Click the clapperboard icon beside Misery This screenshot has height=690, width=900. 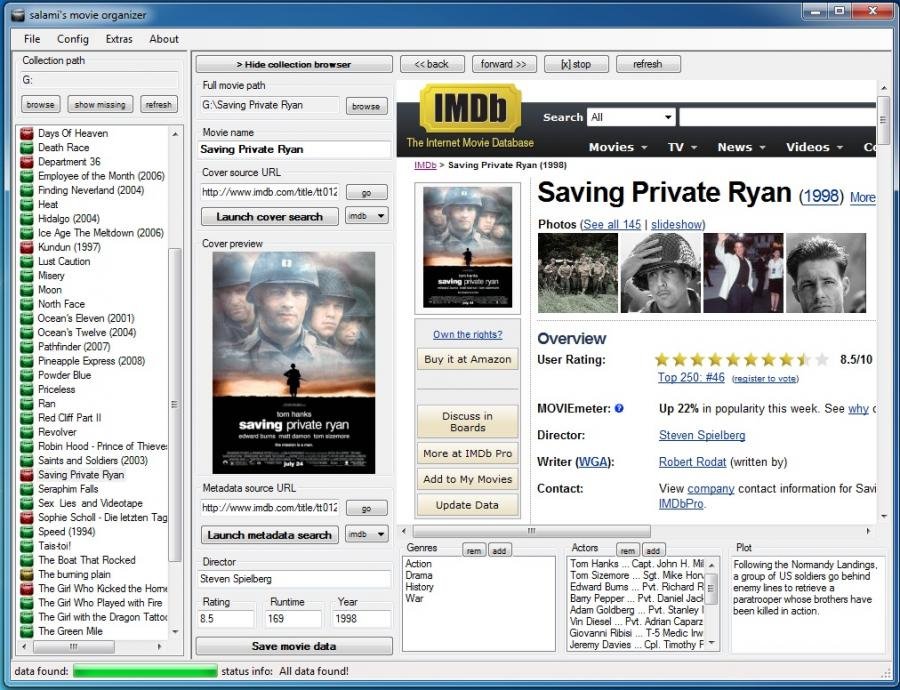coord(26,276)
